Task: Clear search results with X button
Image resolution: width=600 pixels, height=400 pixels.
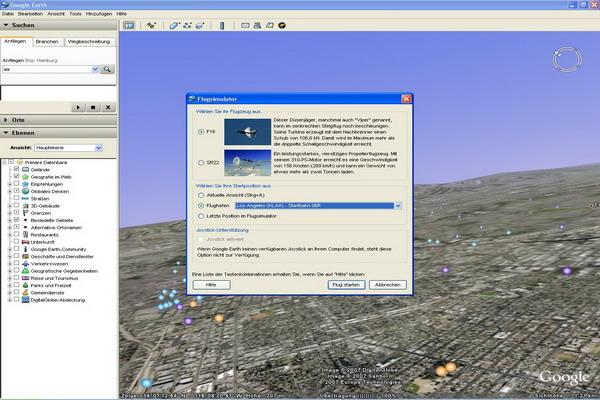Action: pos(108,108)
